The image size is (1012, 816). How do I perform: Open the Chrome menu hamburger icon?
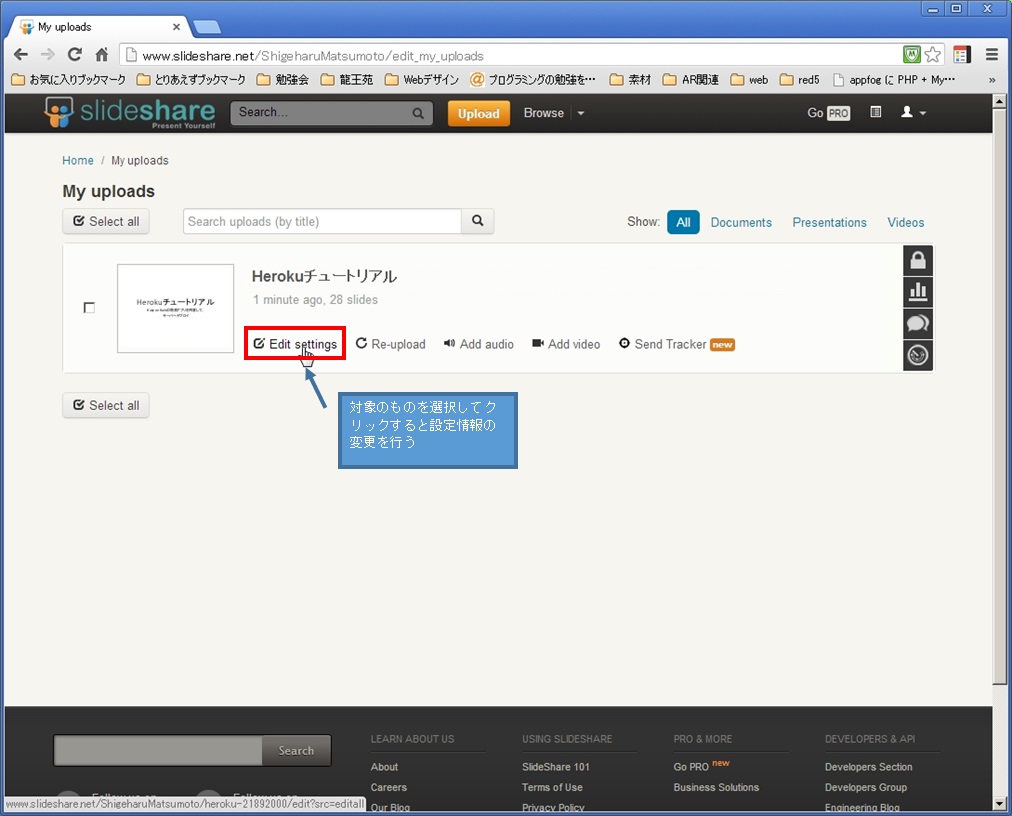(x=992, y=55)
